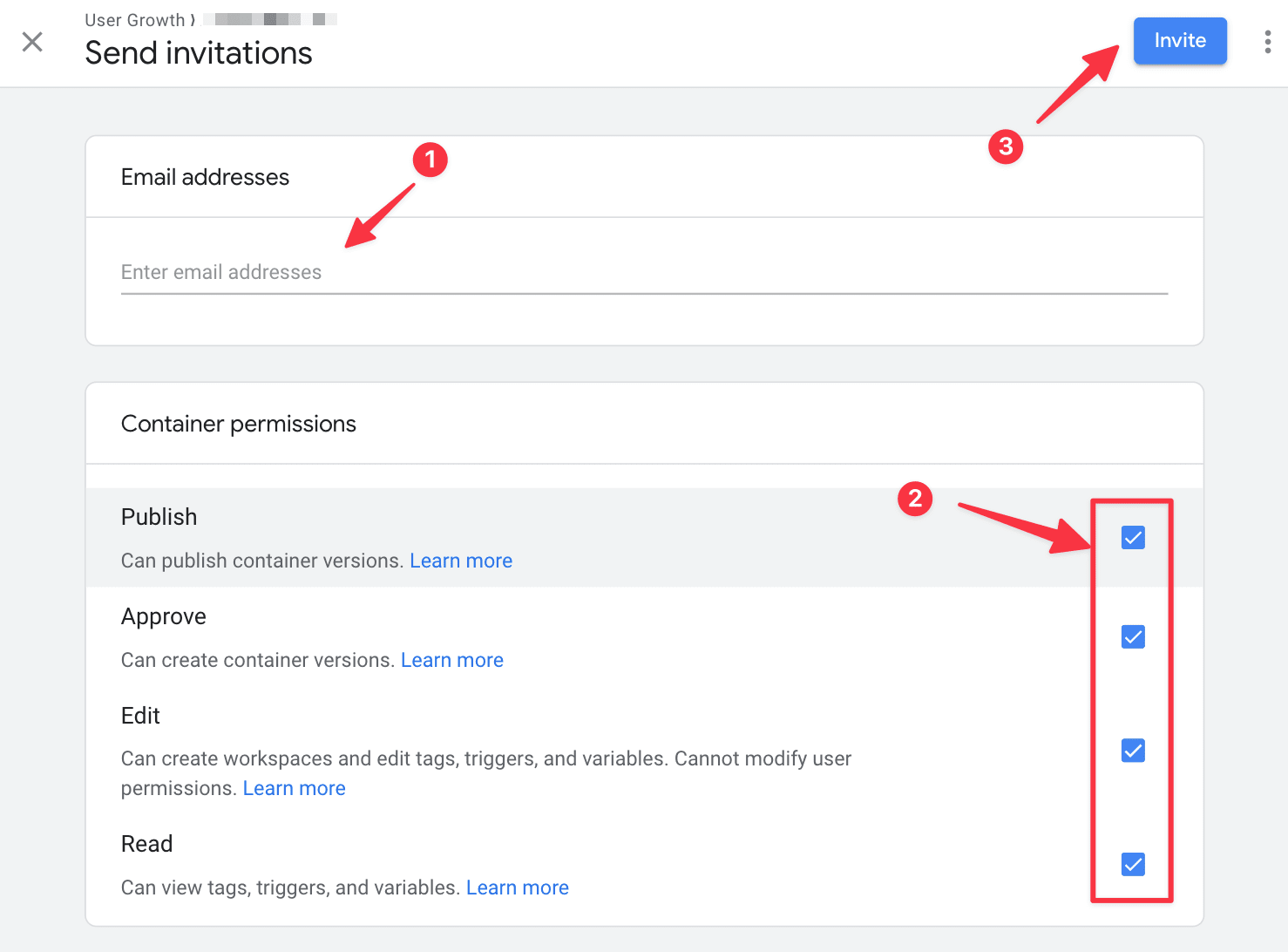Open the three-dot overflow menu
Screen dimensions: 1288x952
click(x=1268, y=41)
